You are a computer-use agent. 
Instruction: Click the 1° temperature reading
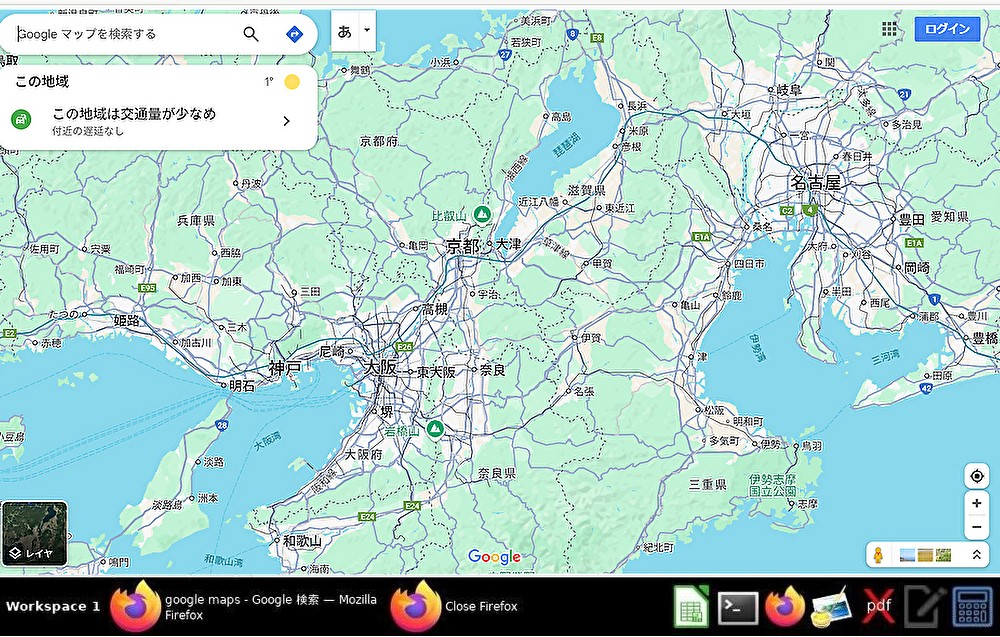(269, 82)
